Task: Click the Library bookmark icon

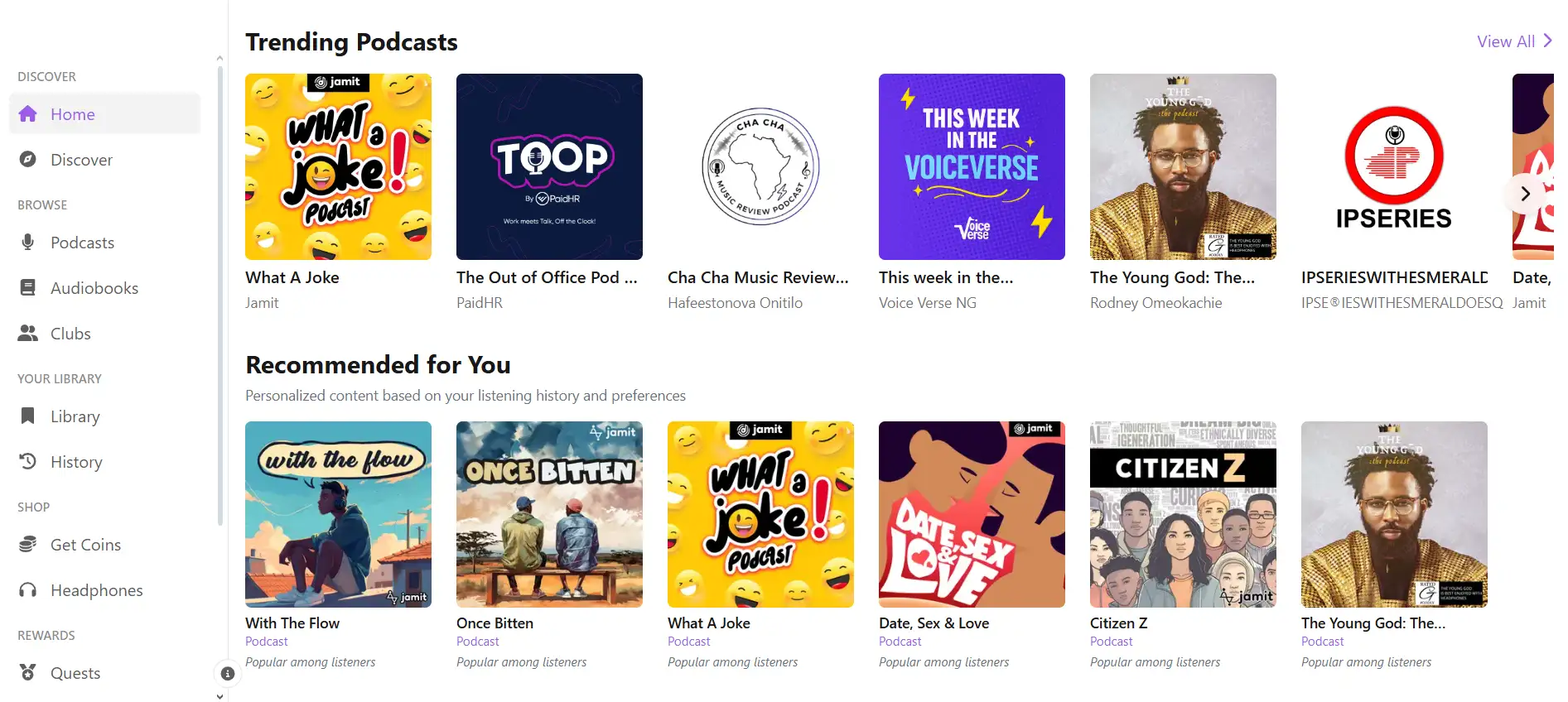Action: click(28, 416)
